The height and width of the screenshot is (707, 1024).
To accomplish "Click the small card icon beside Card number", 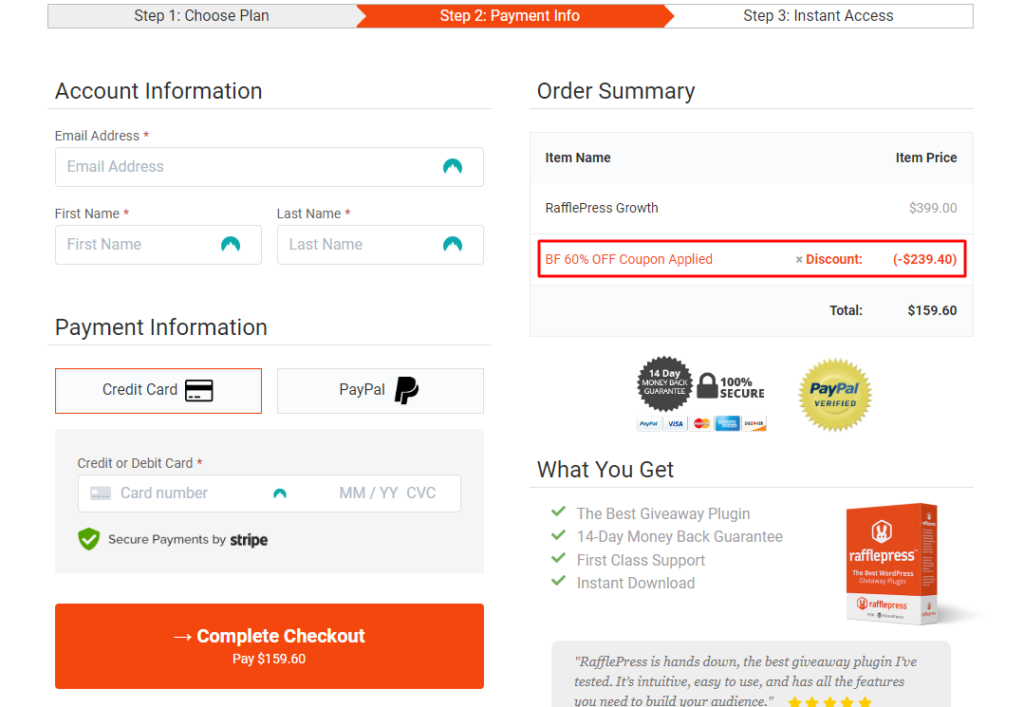I will coord(101,494).
